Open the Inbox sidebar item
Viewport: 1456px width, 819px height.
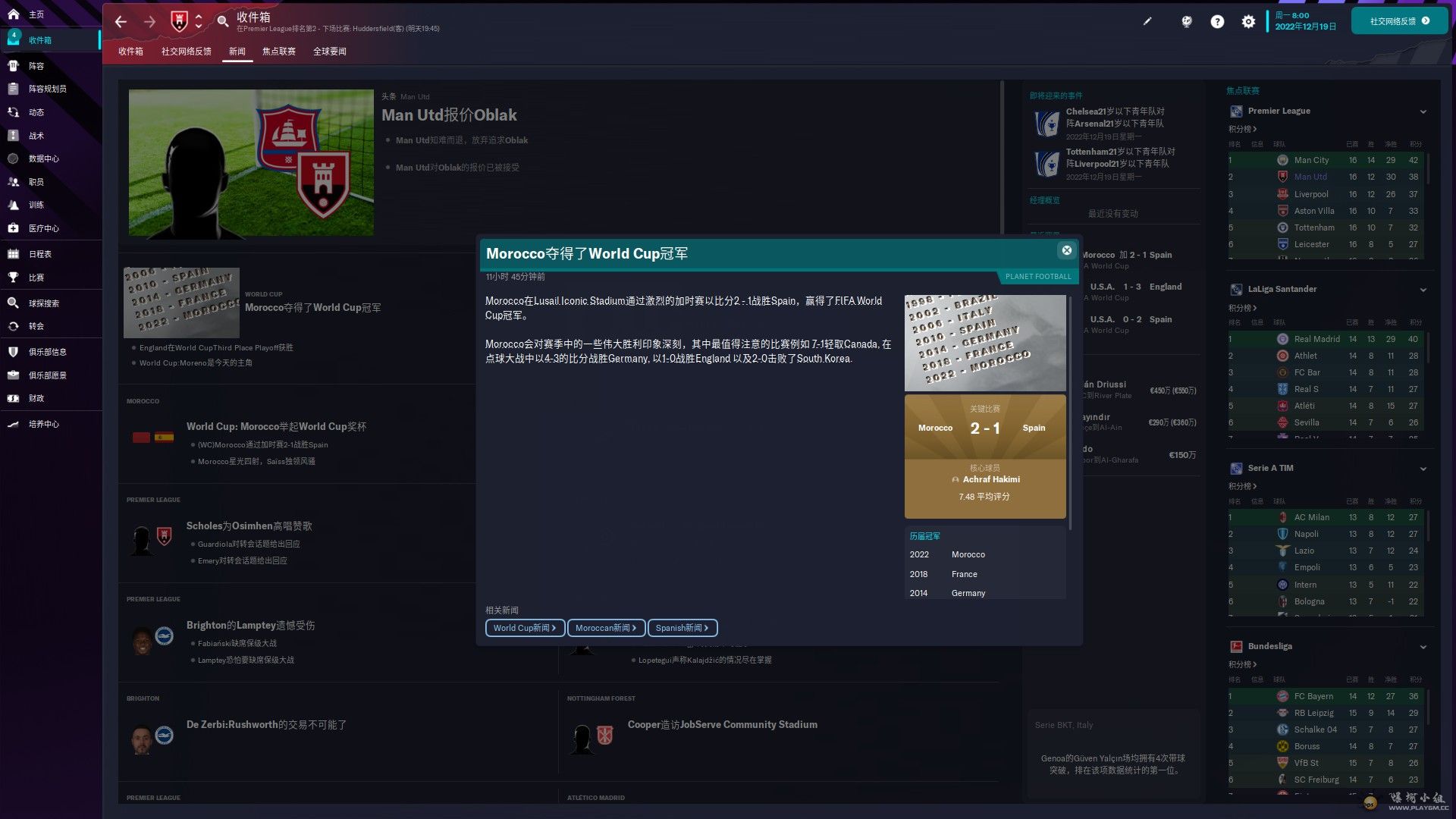50,40
